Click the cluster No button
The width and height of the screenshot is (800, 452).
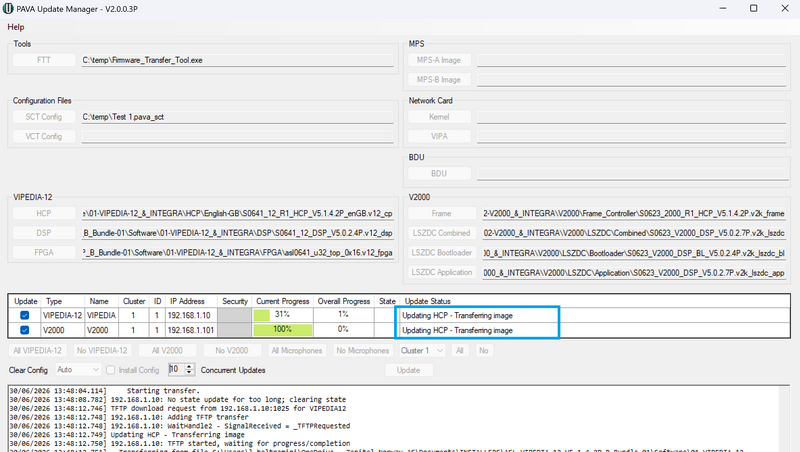point(484,350)
